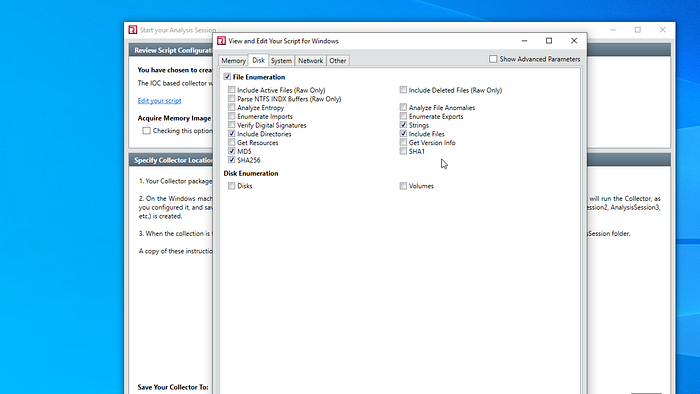Uncheck the SHA256 checkbox

pos(231,160)
